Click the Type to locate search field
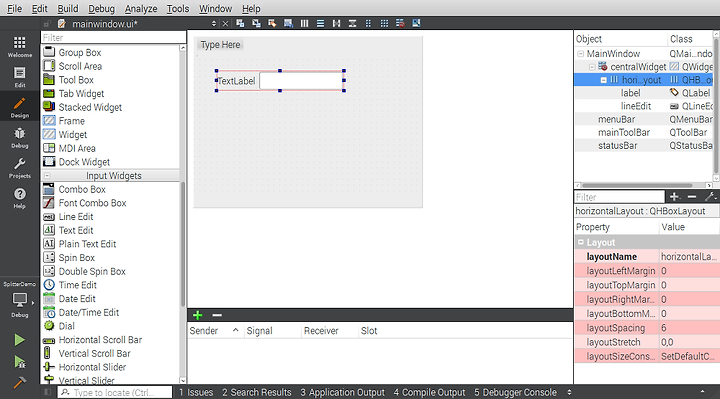The width and height of the screenshot is (720, 399). click(x=115, y=393)
